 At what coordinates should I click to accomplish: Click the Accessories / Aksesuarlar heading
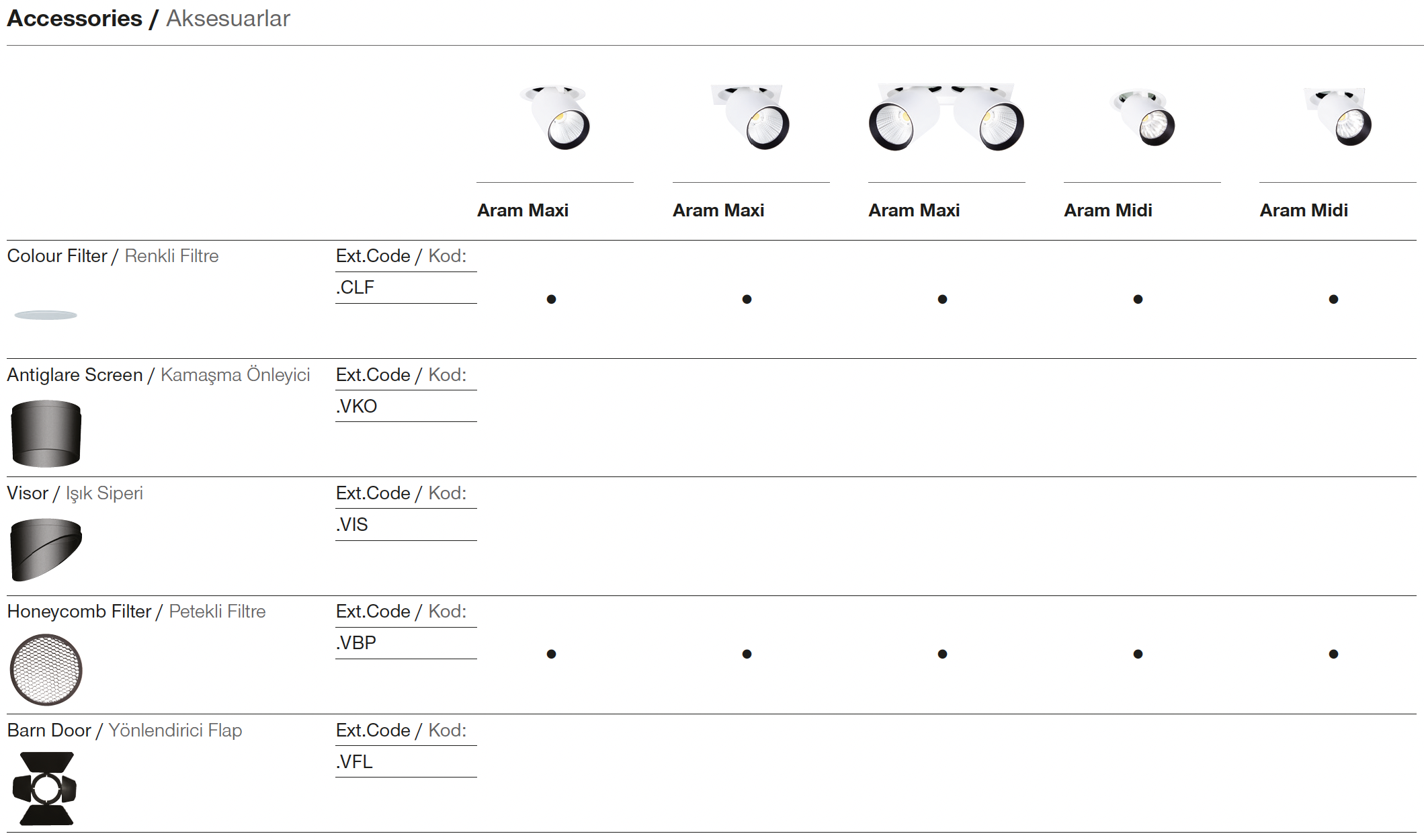click(149, 19)
